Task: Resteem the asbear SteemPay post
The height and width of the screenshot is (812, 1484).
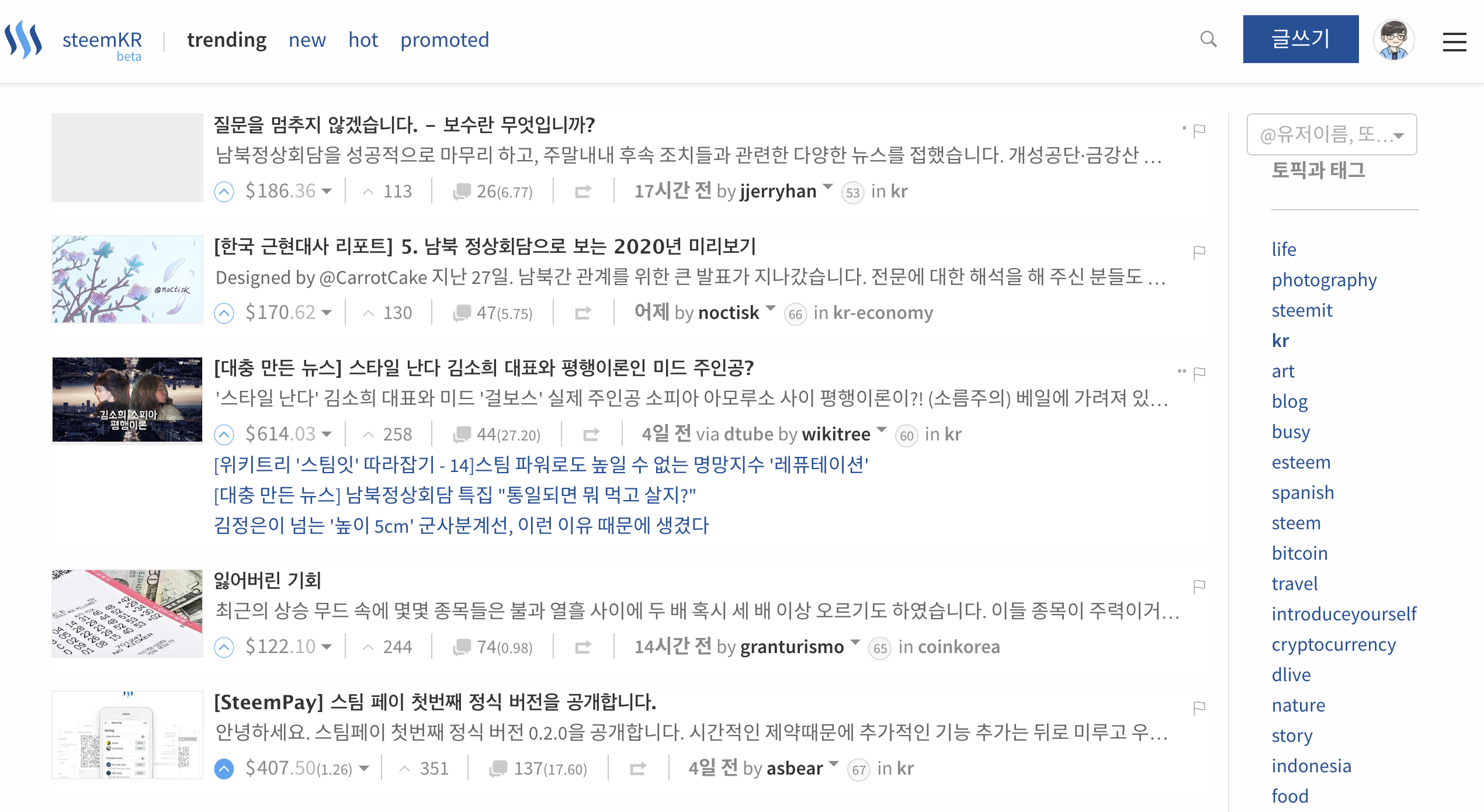Action: click(x=637, y=768)
